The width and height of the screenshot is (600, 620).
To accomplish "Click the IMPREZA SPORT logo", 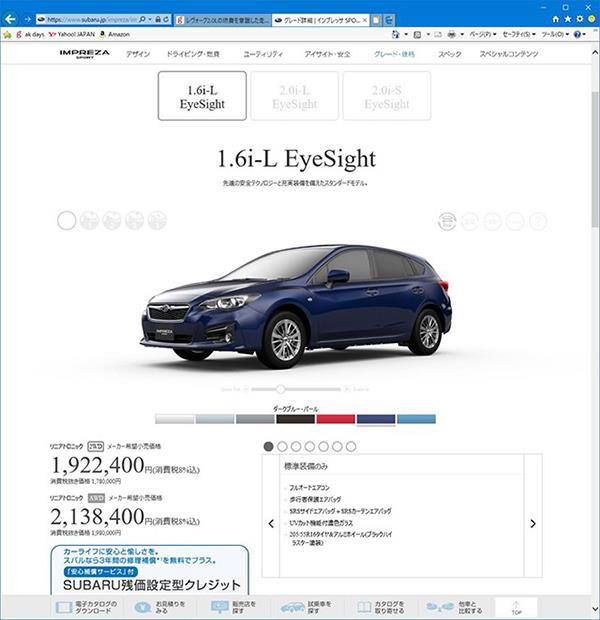I will pyautogui.click(x=85, y=53).
